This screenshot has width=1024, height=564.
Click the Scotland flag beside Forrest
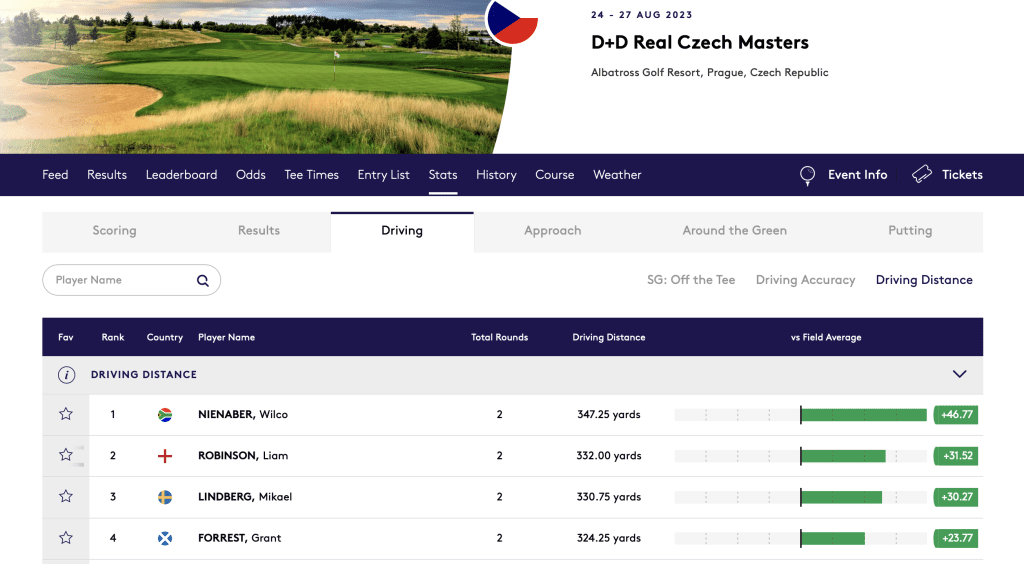point(165,538)
